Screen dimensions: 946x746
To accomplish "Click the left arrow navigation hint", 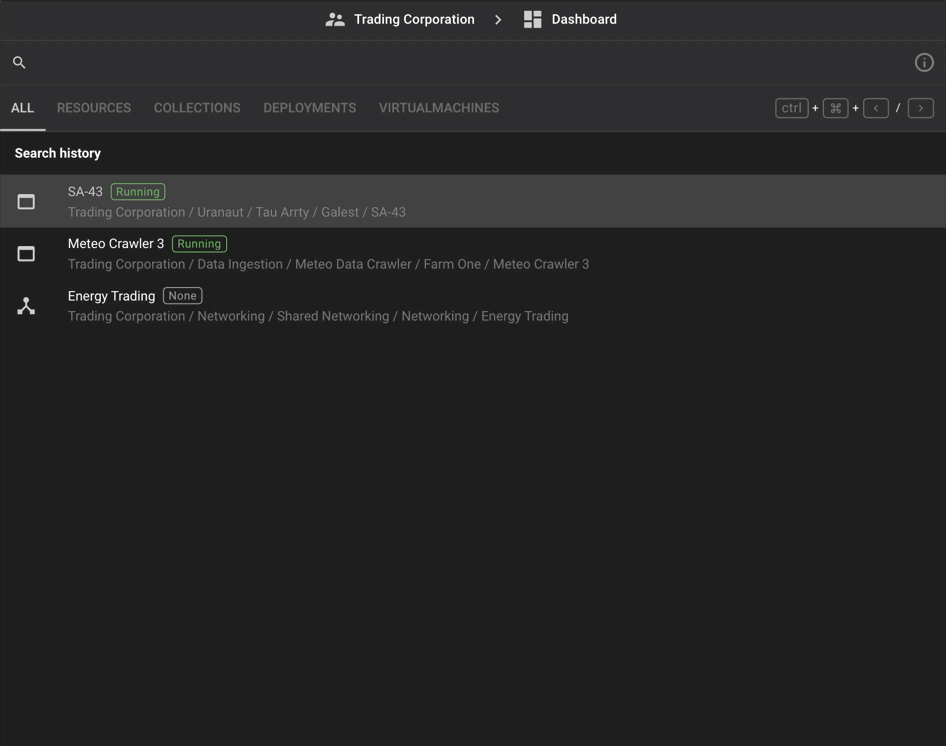I will coord(876,107).
